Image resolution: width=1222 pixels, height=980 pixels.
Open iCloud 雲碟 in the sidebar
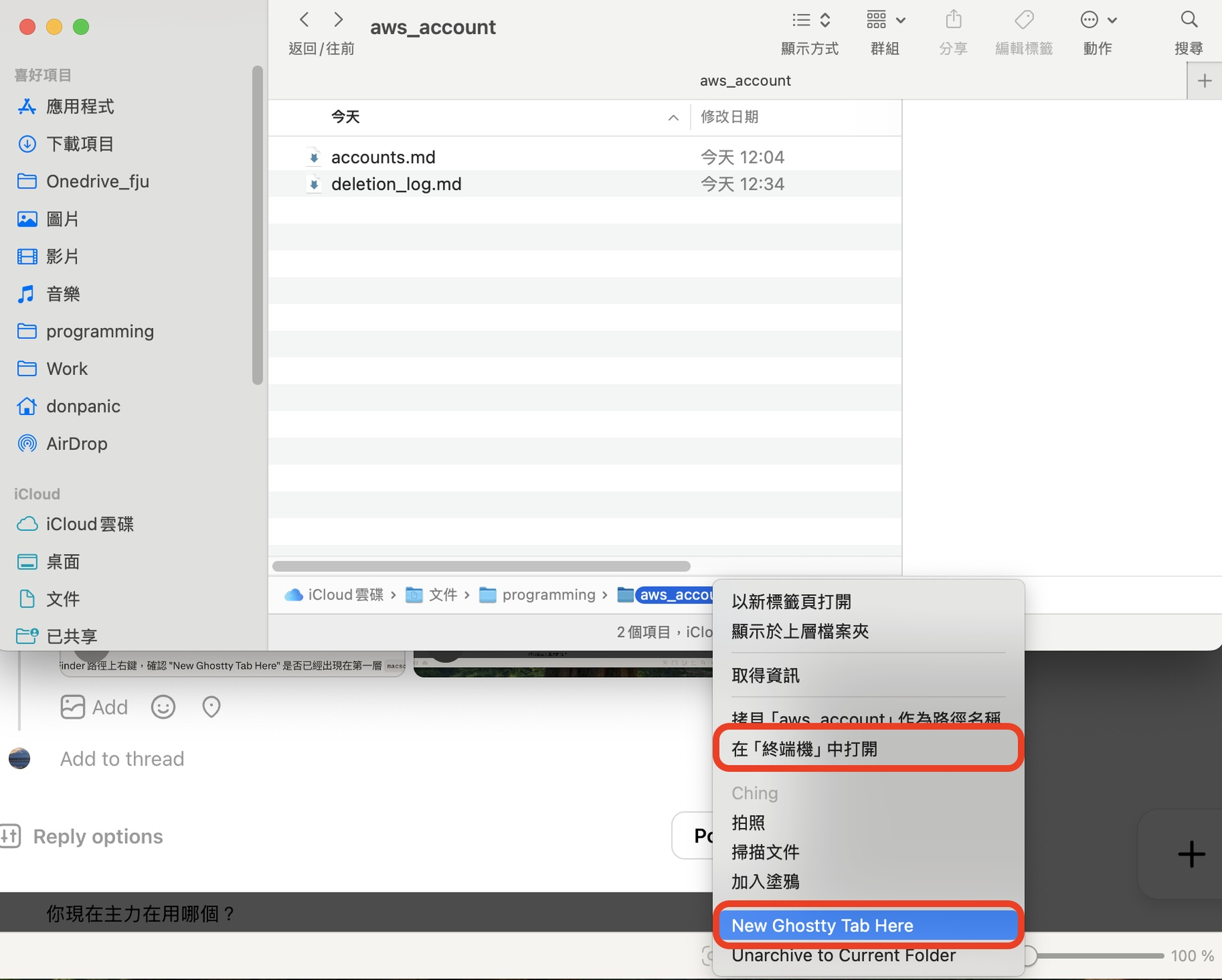coord(89,525)
